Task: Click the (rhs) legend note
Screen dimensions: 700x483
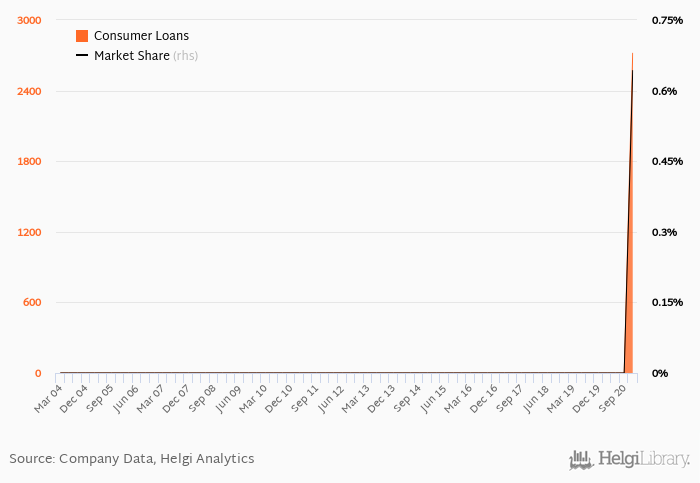Action: coord(185,56)
